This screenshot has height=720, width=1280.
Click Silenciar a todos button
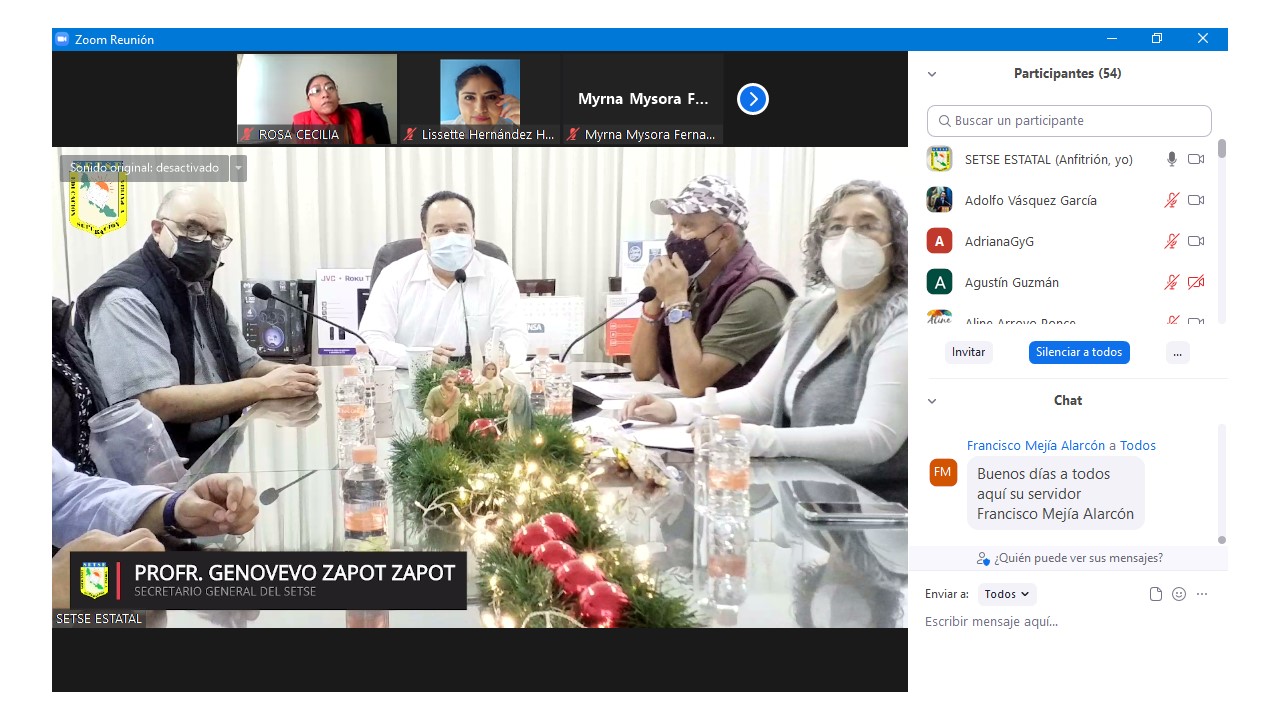pos(1079,352)
